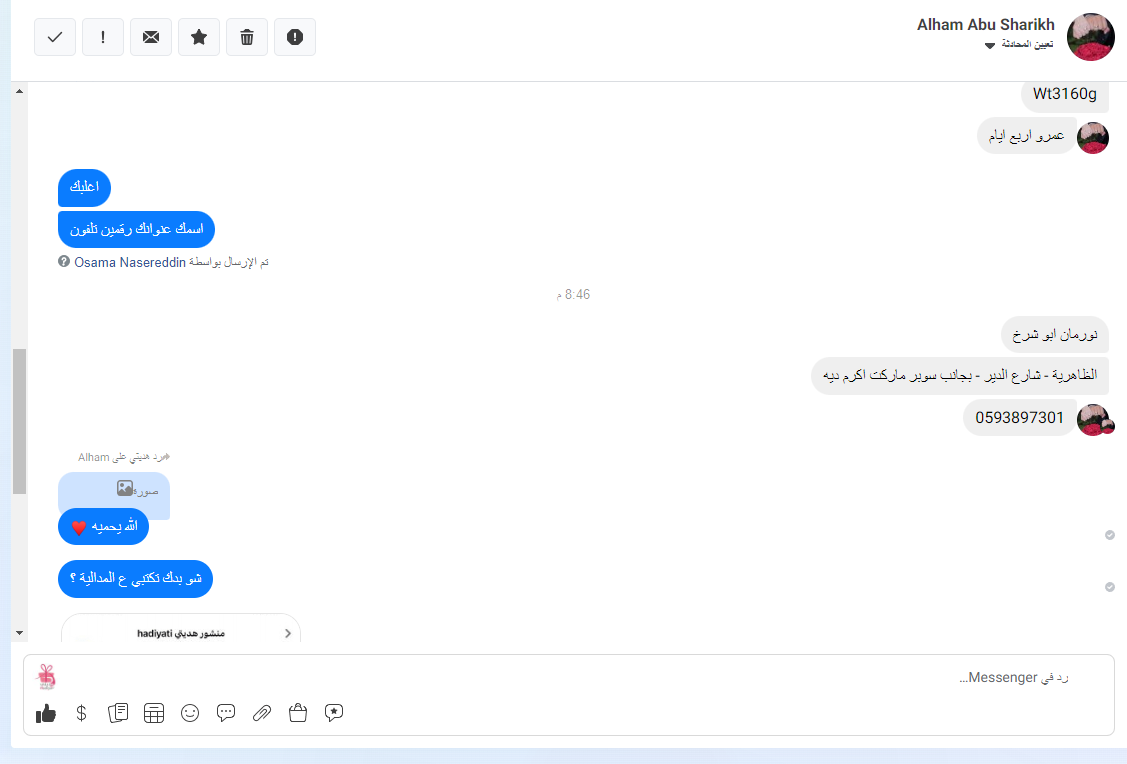This screenshot has height=764, width=1127.
Task: Mark as unread using envelope icon
Action: click(151, 37)
